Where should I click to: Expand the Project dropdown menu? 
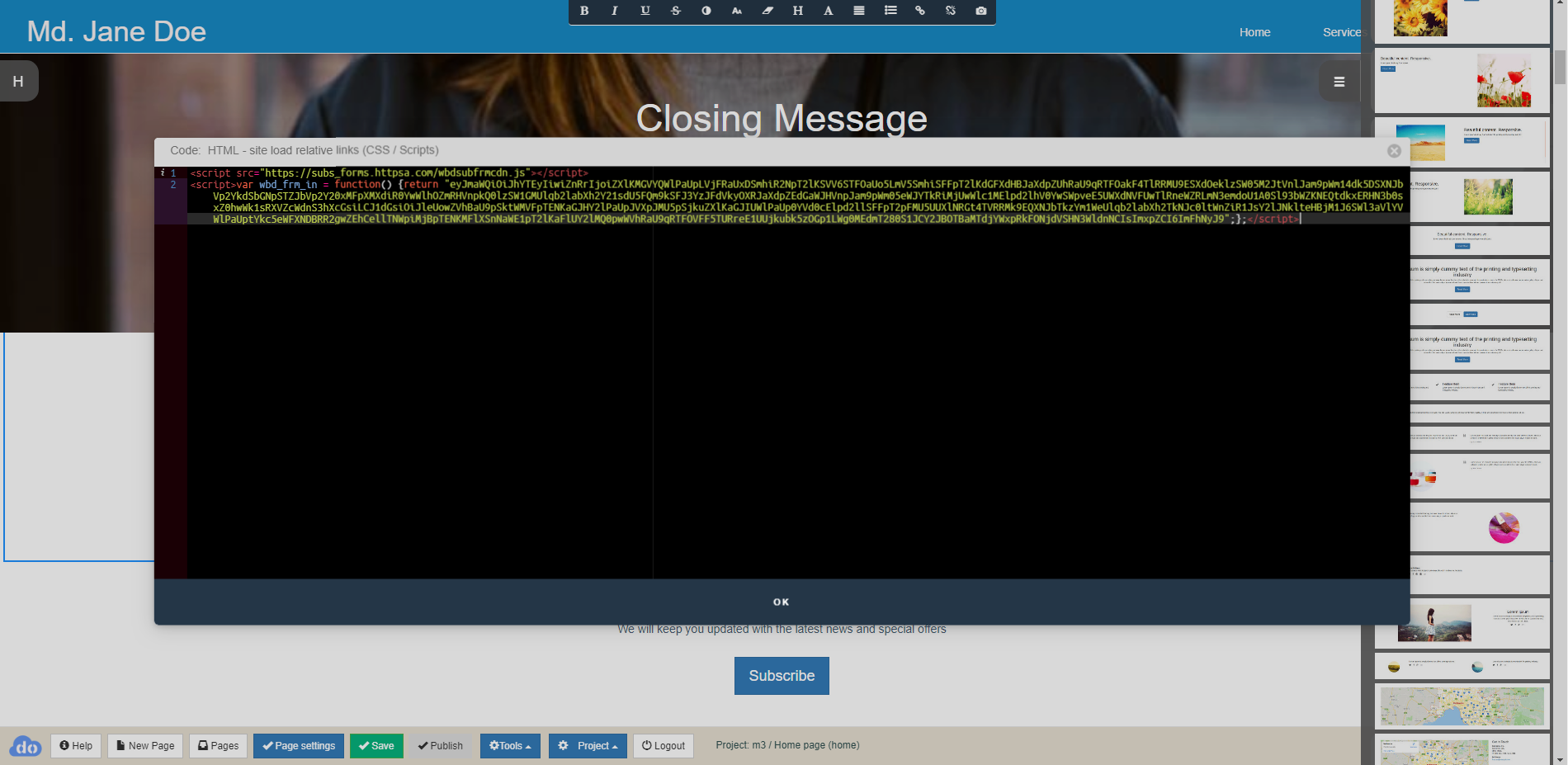(588, 746)
